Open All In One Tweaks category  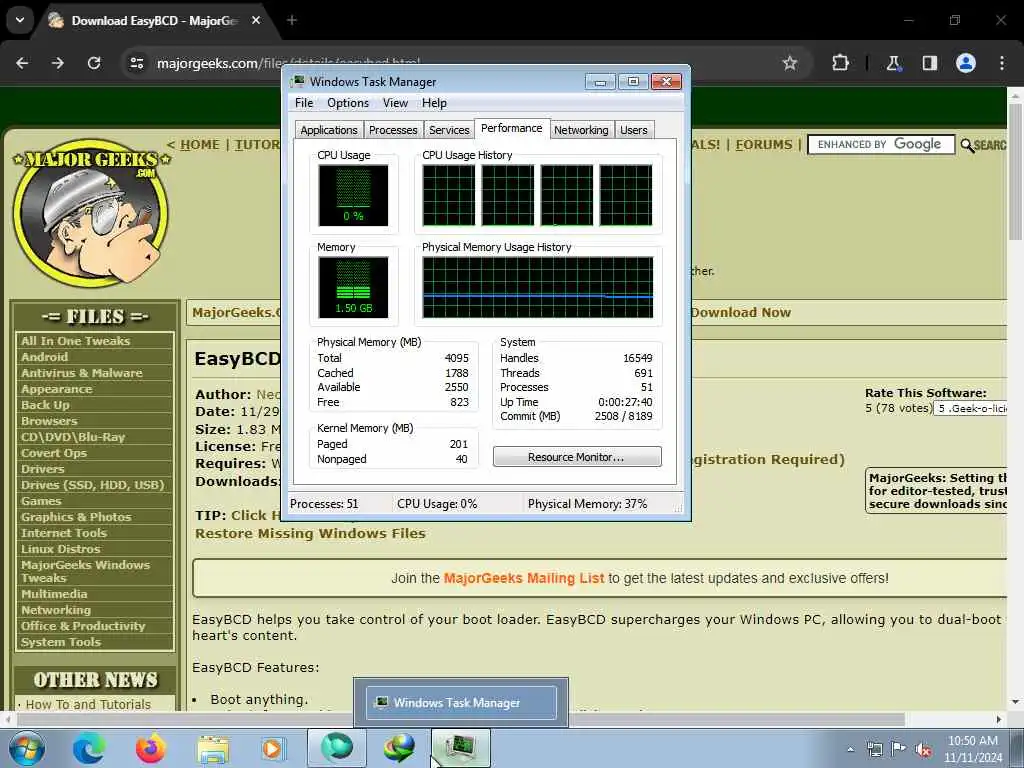[x=75, y=341]
